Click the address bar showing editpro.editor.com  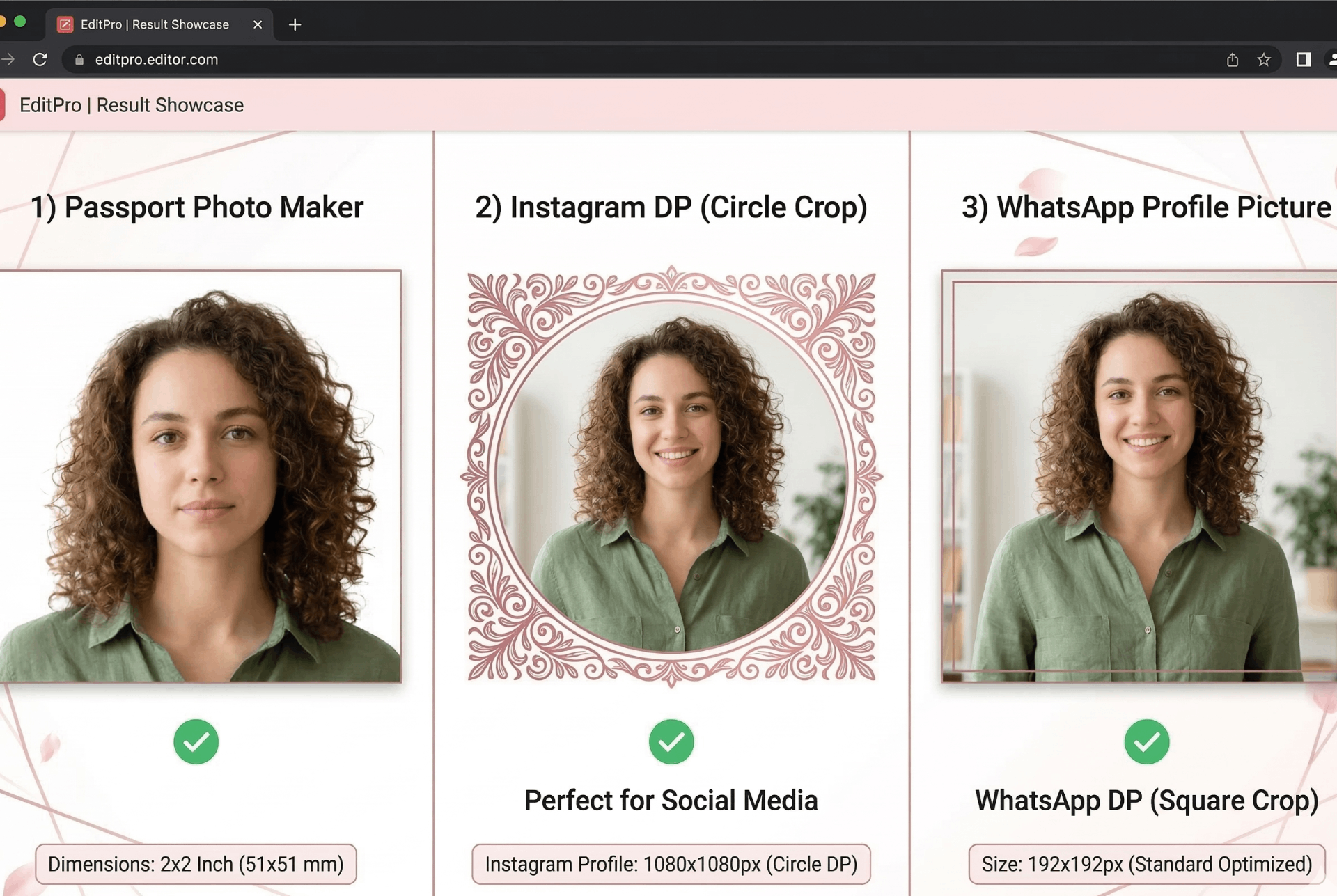[157, 60]
